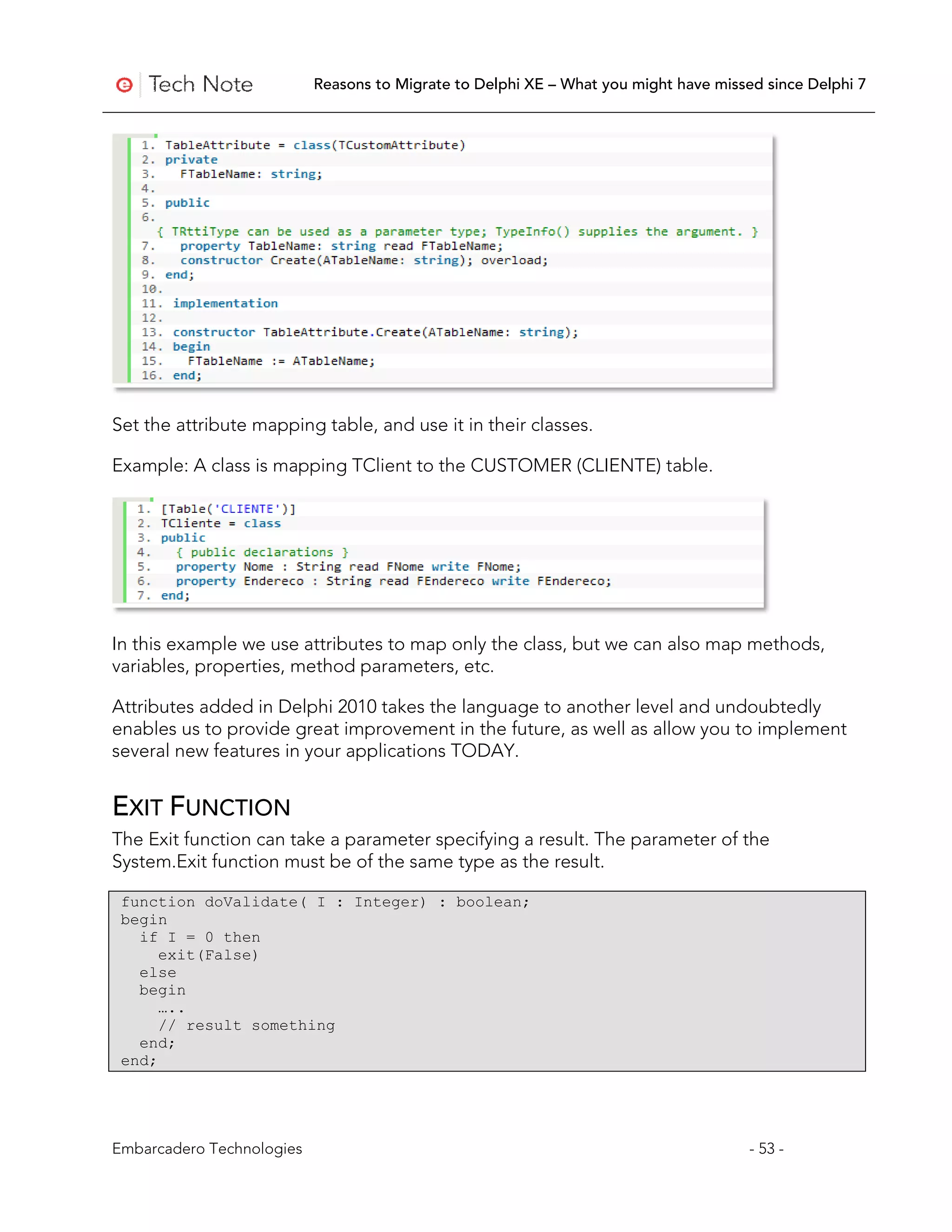Click code line 'TableAttribute = class(TCustomAttribute)'

pos(315,146)
